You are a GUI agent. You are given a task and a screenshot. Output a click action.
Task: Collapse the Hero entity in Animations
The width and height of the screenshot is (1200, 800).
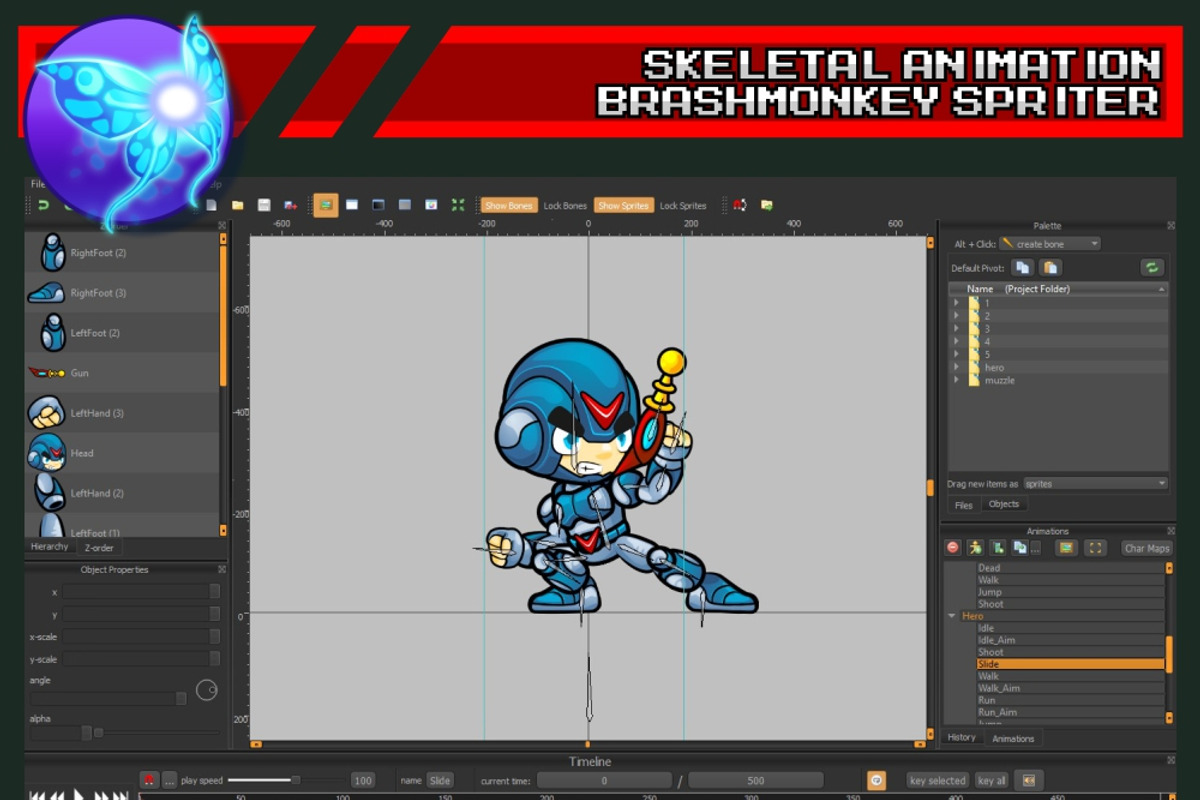tap(952, 616)
